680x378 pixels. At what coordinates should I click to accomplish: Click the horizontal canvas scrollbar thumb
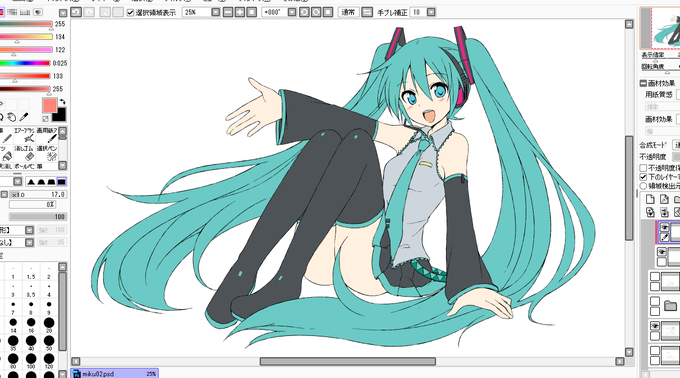(x=348, y=361)
